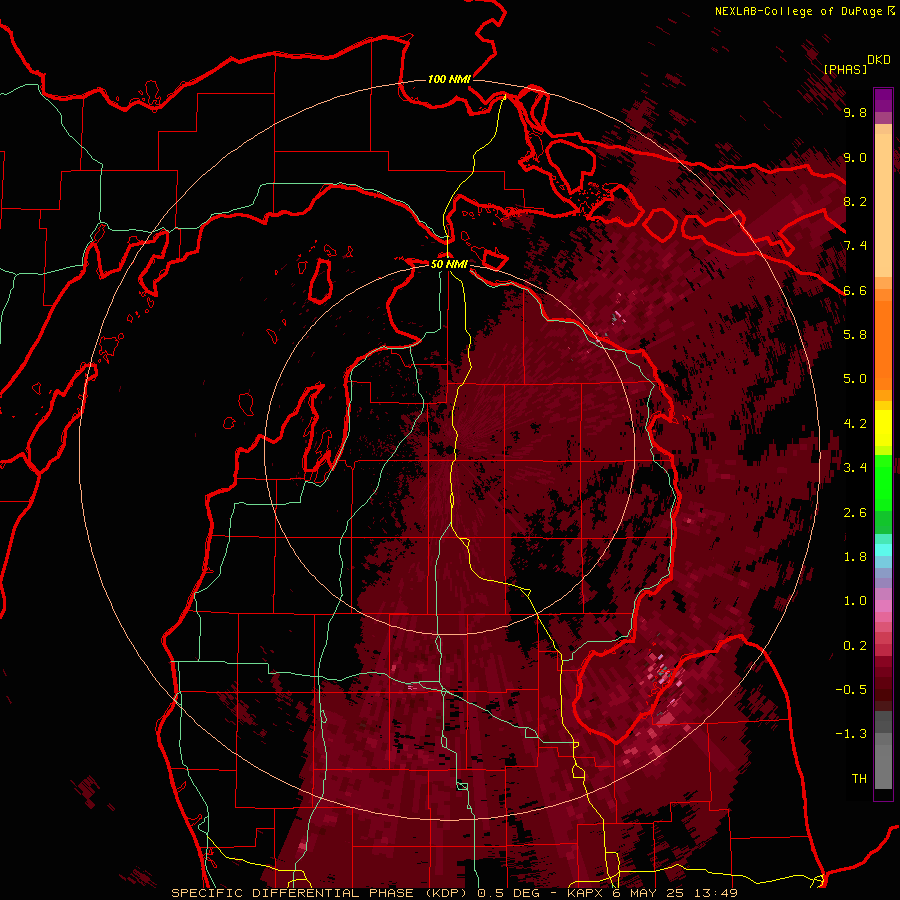Screen dimensions: 900x900
Task: Select the 5.0 scale label
Action: coord(855,379)
